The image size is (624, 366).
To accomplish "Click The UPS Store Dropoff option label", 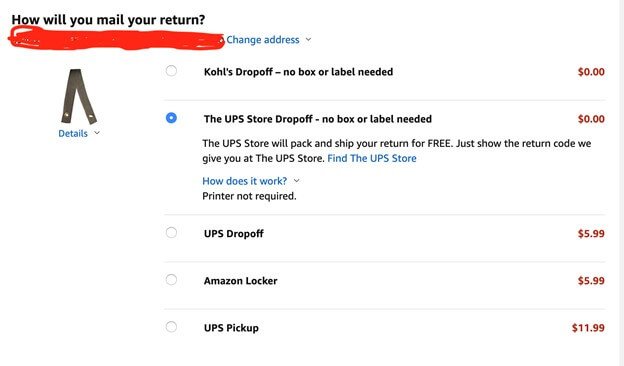I will pyautogui.click(x=318, y=119).
